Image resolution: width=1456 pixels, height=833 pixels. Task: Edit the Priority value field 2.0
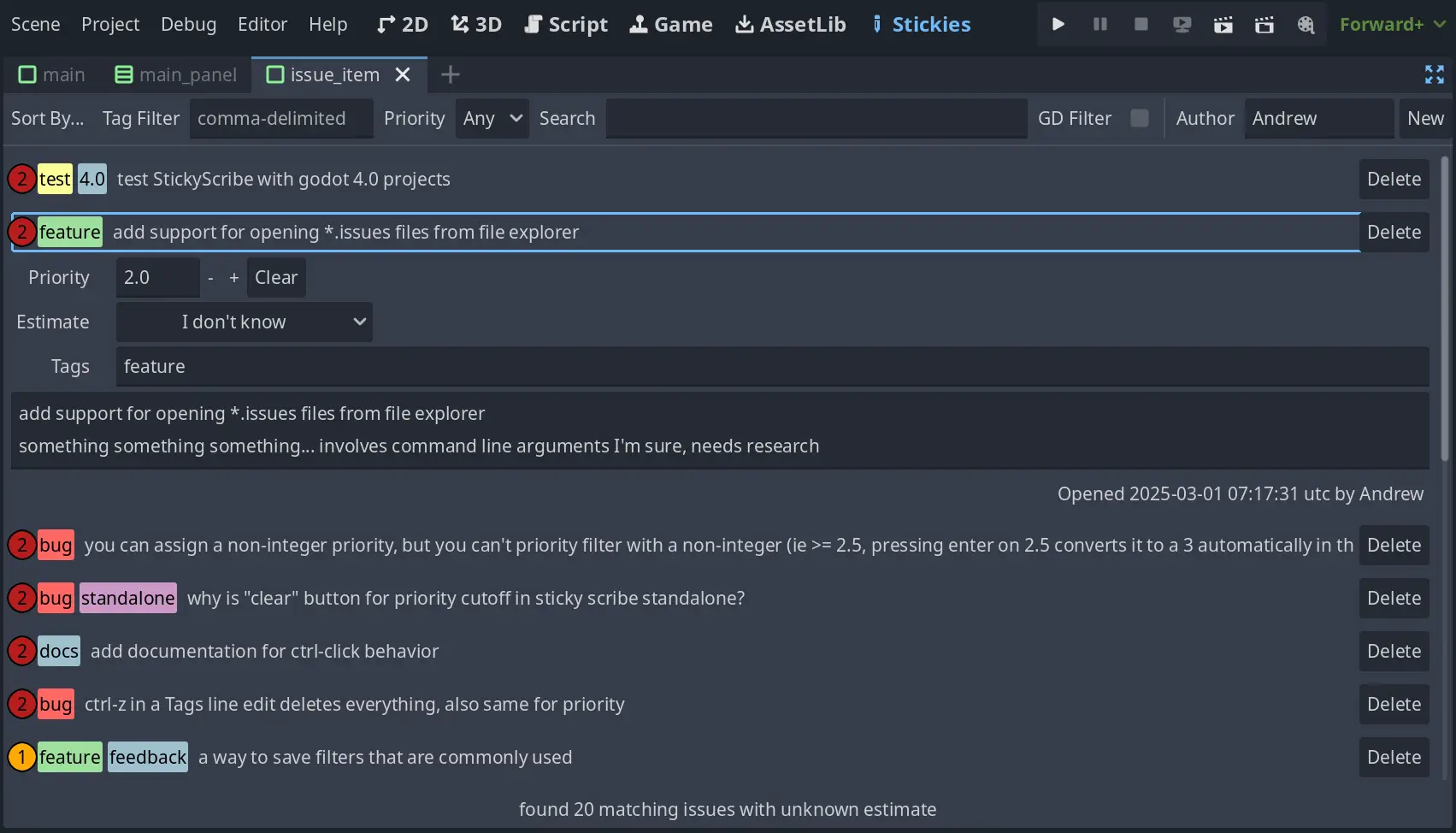coord(157,277)
